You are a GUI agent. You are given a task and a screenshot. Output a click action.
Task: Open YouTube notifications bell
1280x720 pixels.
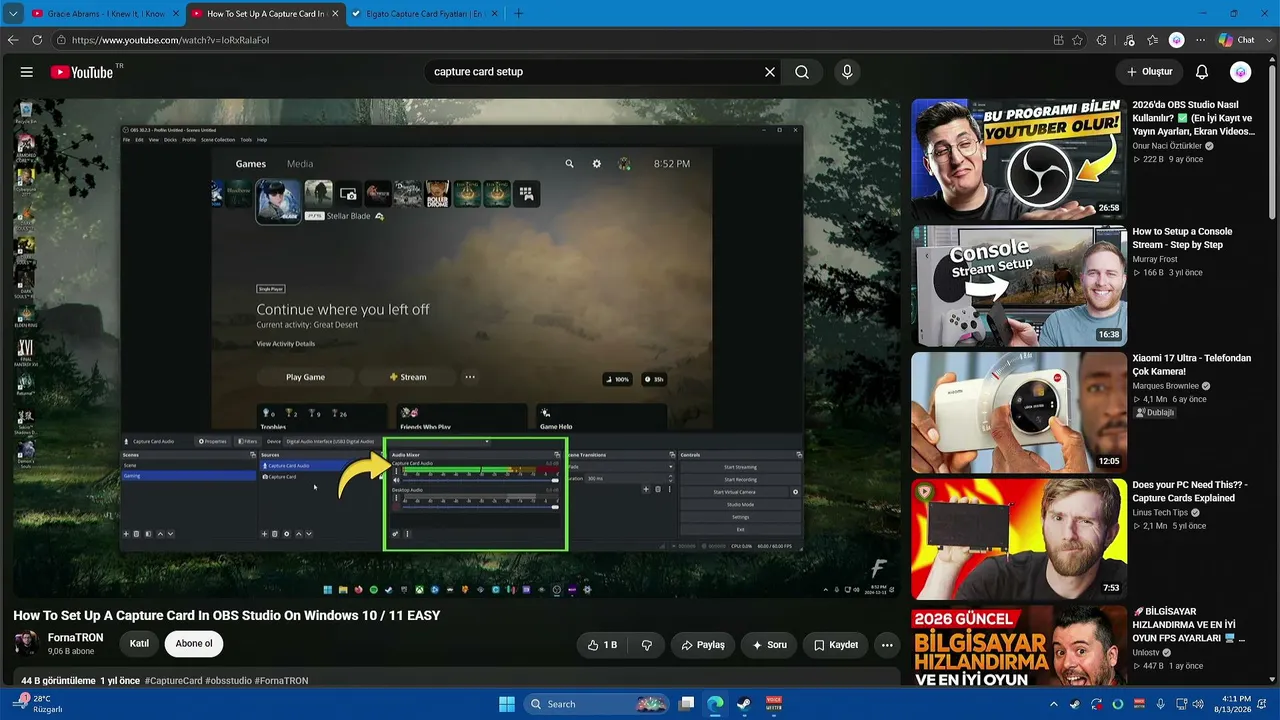1202,72
